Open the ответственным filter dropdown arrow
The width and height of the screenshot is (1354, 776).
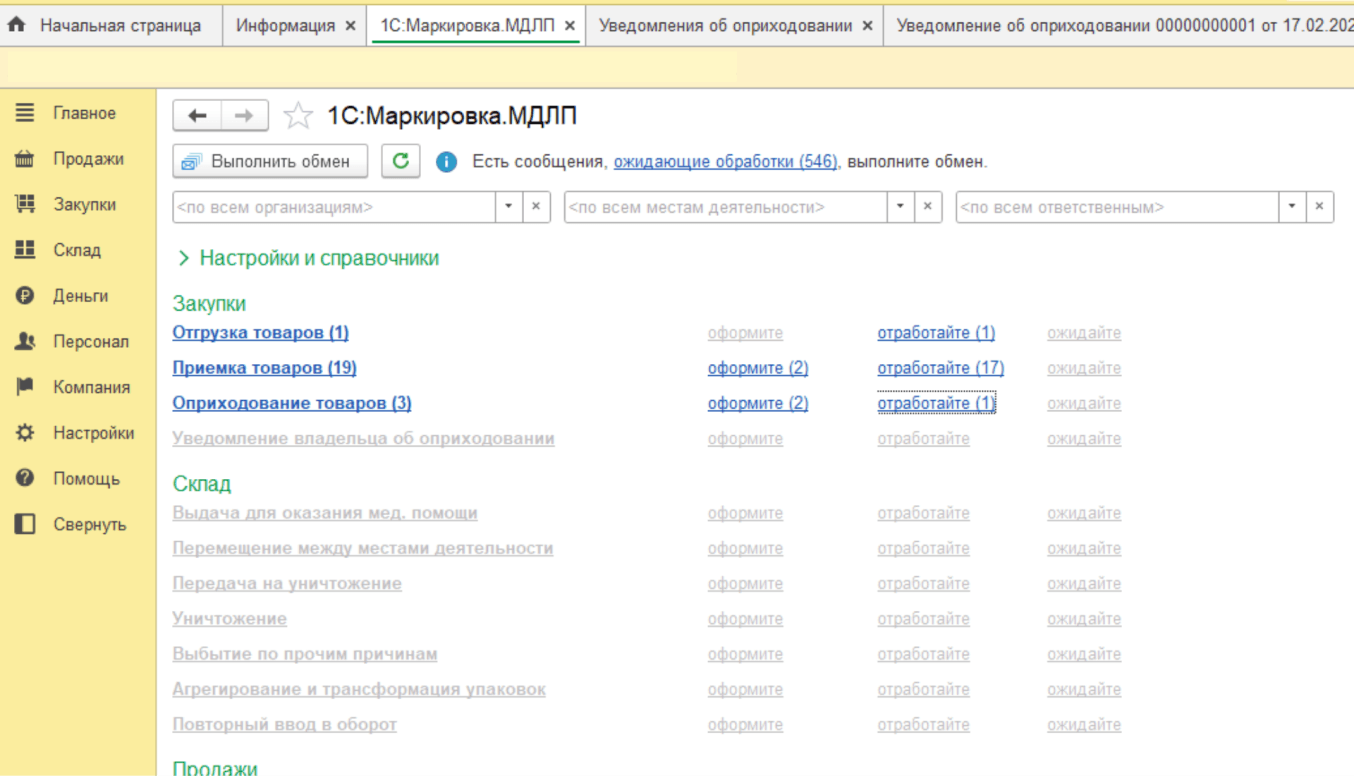coord(1293,207)
